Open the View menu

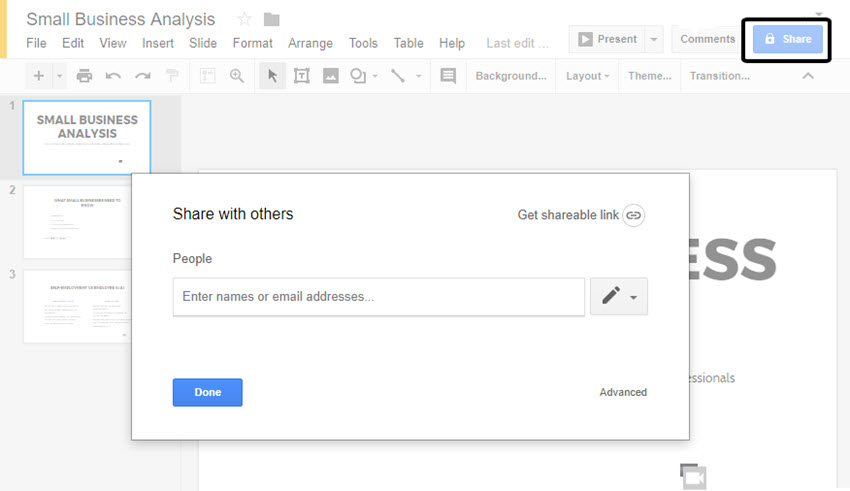[113, 43]
